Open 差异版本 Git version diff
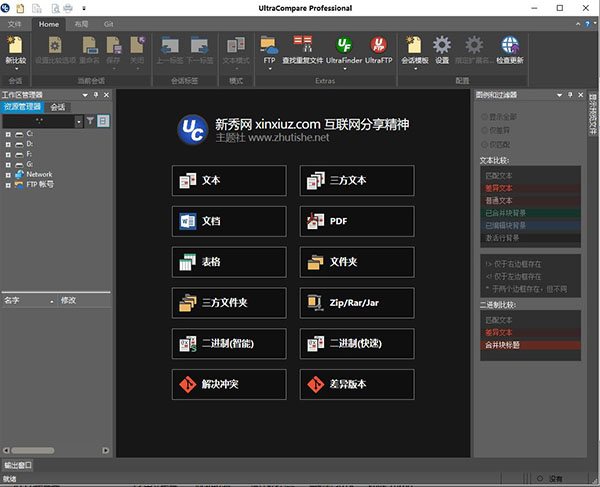 tap(357, 384)
